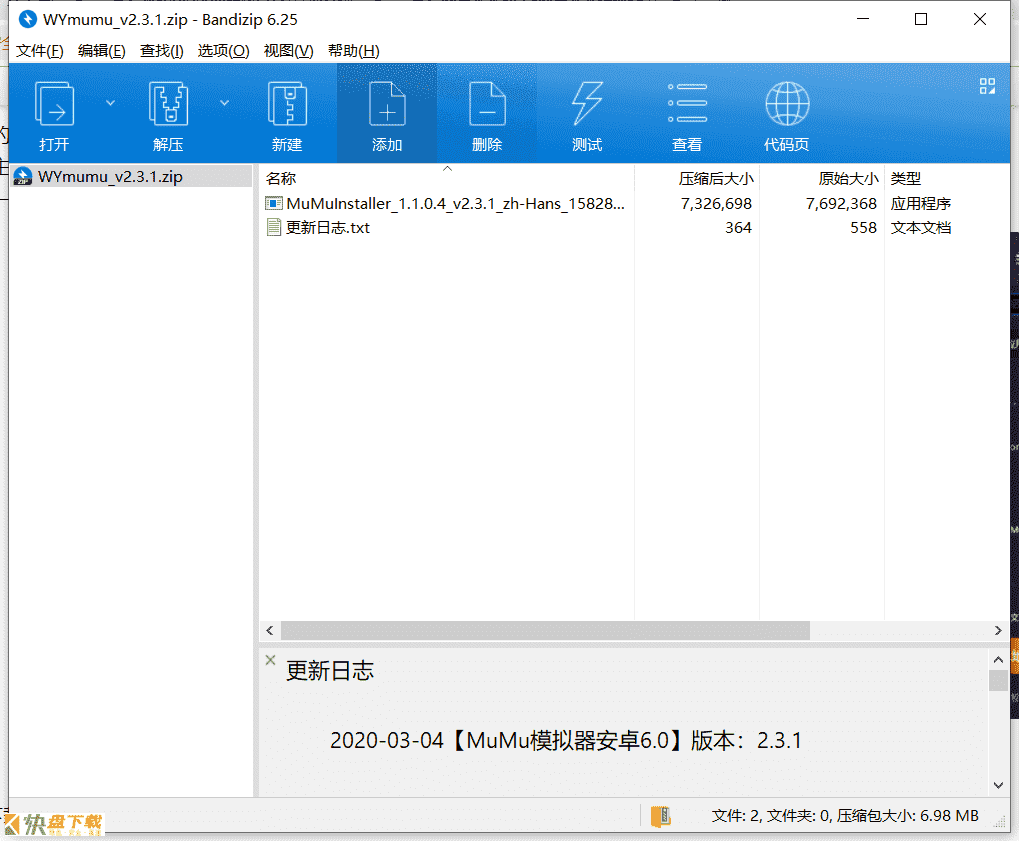This screenshot has height=841, width=1019.
Task: Click the 打开 (Open) toolbar icon
Action: 54,103
